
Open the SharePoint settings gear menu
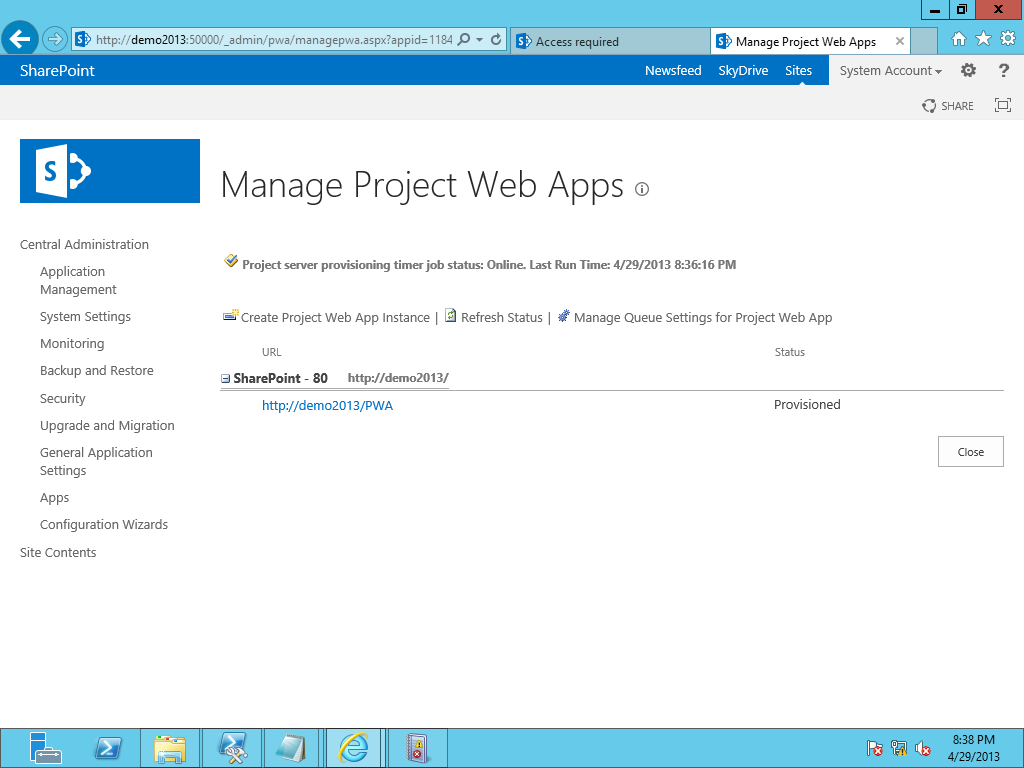tap(968, 70)
